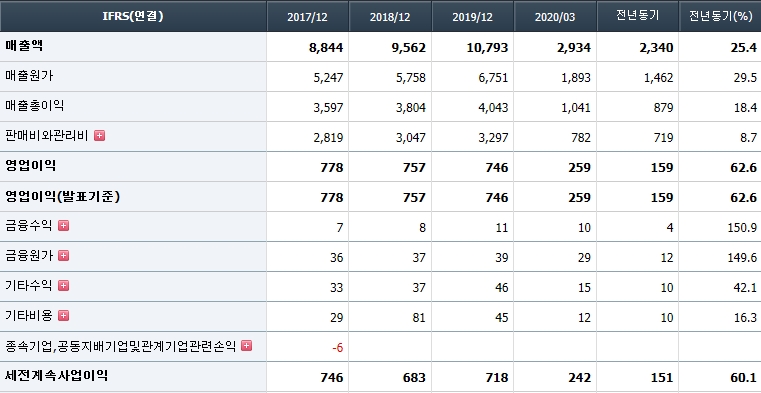
Task: Click the 금융원가 row label
Action: (29, 255)
